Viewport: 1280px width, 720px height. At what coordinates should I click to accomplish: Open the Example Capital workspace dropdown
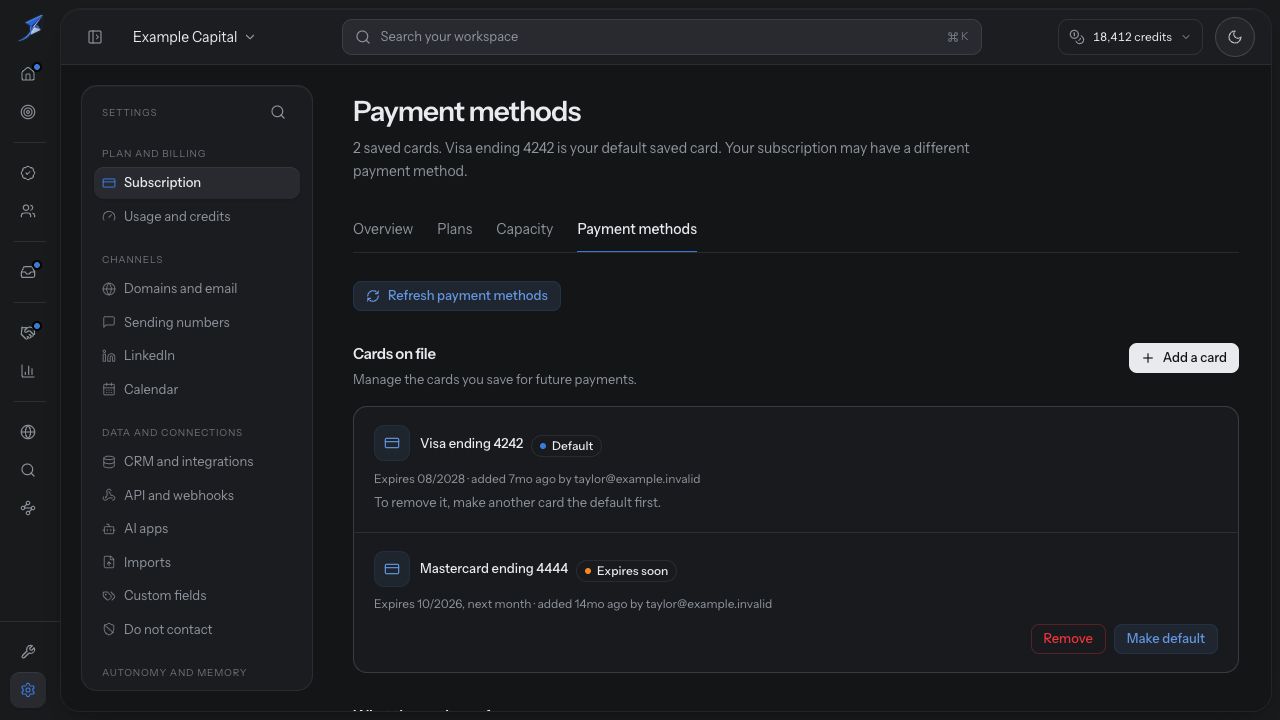(x=194, y=37)
